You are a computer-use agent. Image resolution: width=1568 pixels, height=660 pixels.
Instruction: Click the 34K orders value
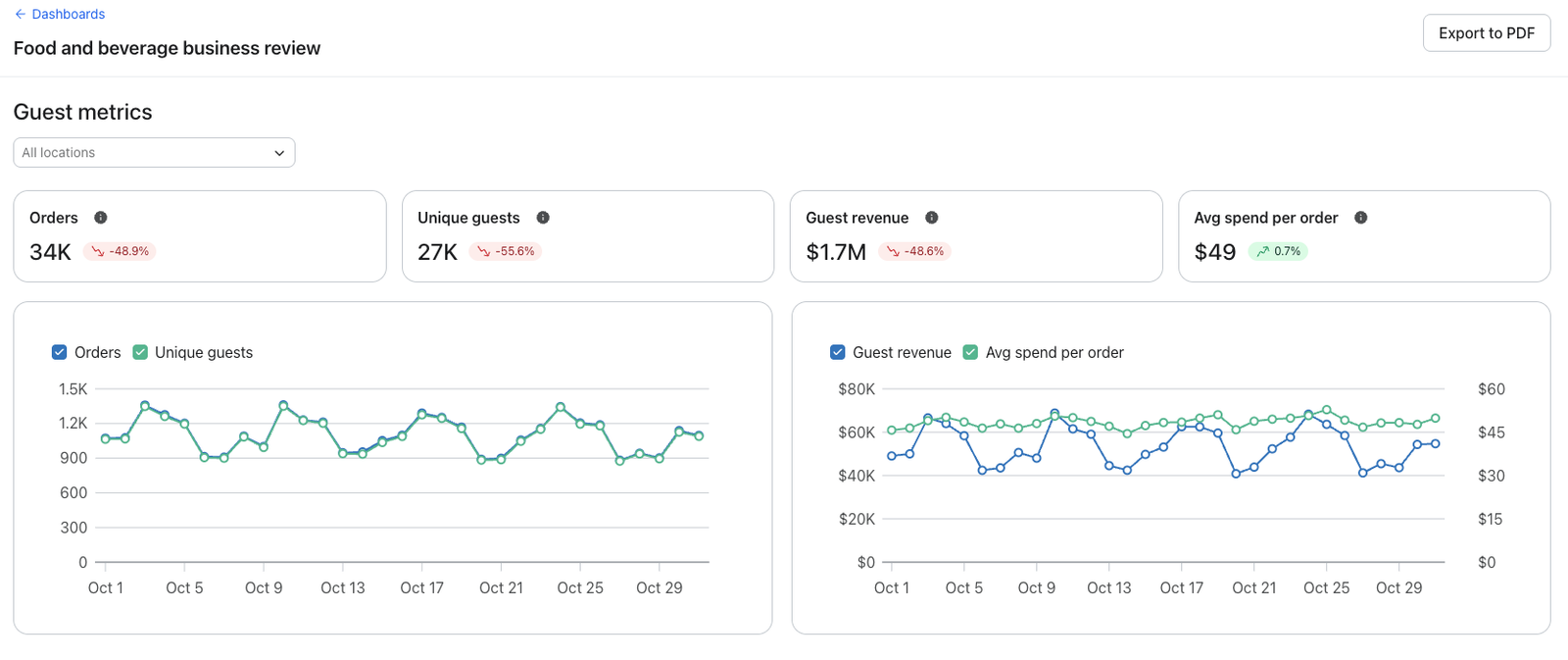click(x=50, y=252)
